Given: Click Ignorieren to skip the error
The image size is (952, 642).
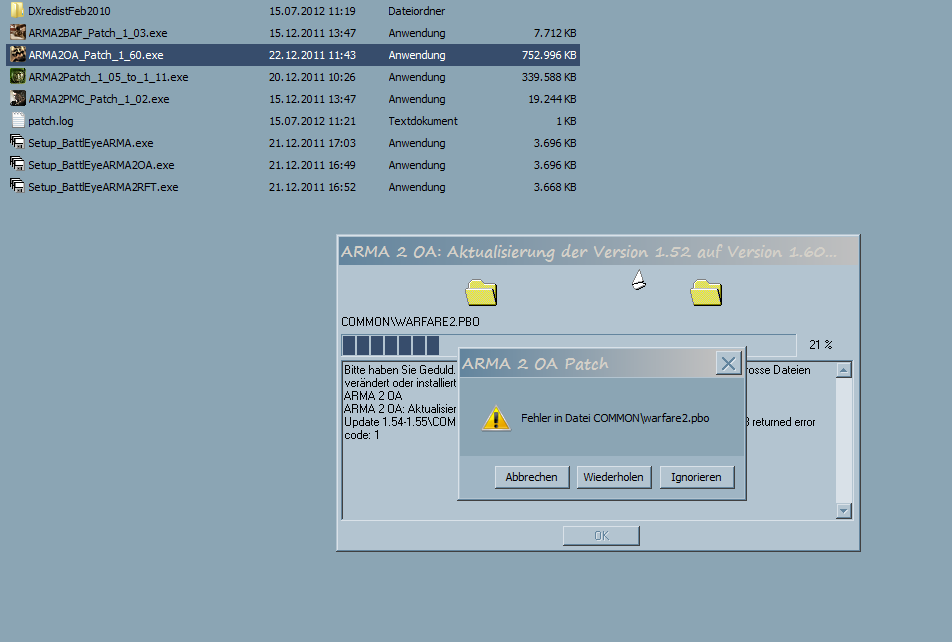Looking at the screenshot, I should 696,477.
